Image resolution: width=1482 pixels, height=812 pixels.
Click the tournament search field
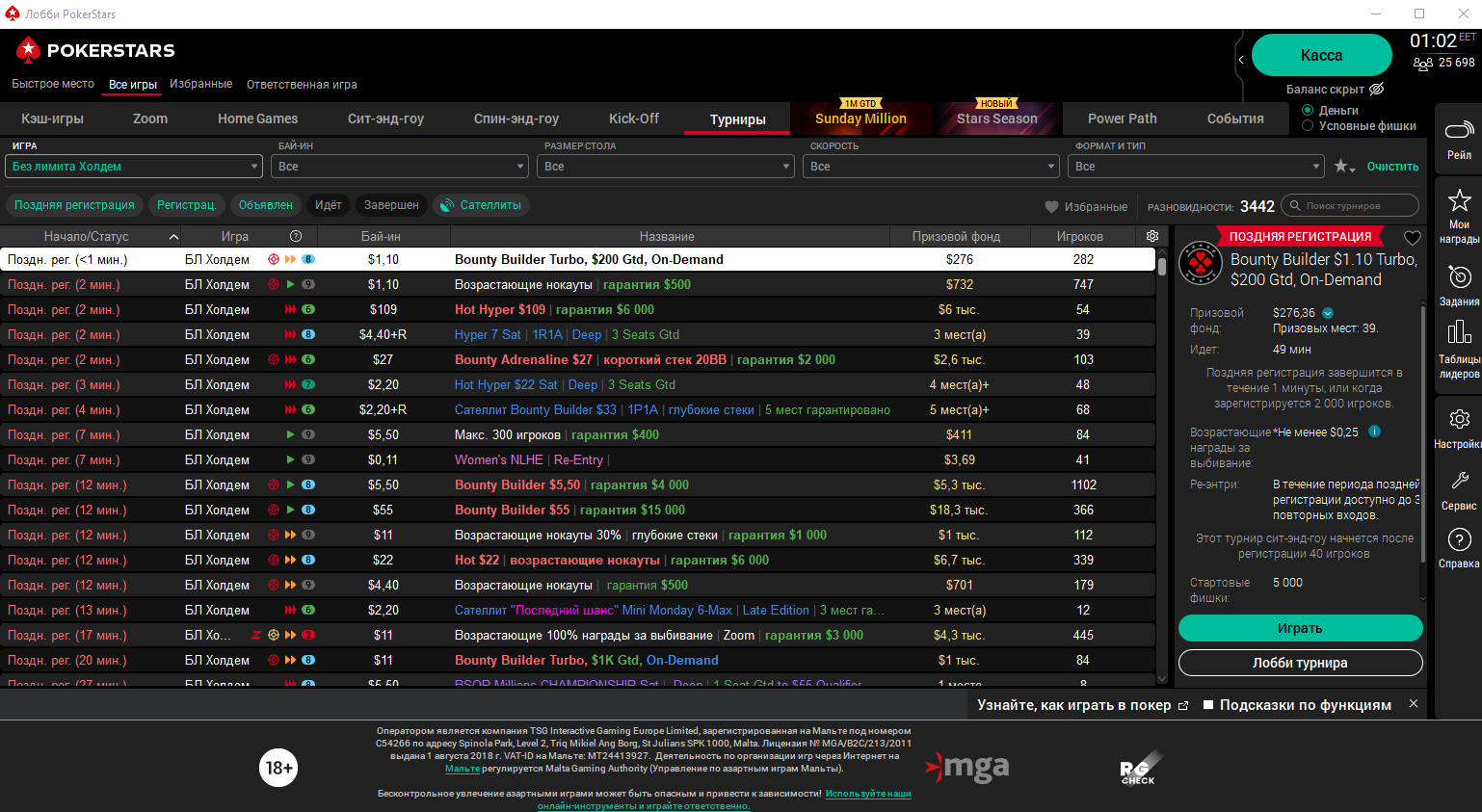[1350, 206]
